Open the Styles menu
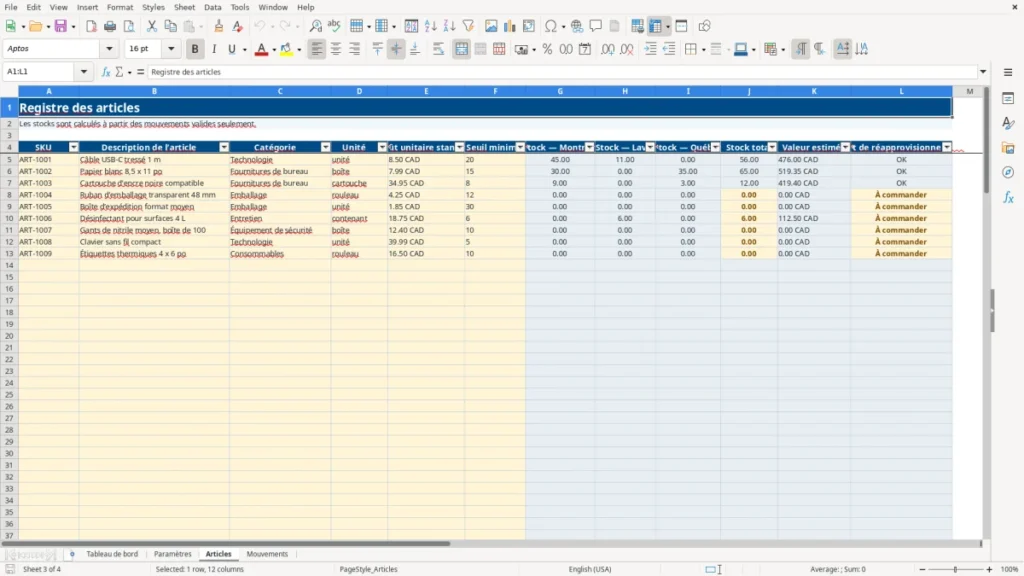1024x576 pixels. coord(153,7)
